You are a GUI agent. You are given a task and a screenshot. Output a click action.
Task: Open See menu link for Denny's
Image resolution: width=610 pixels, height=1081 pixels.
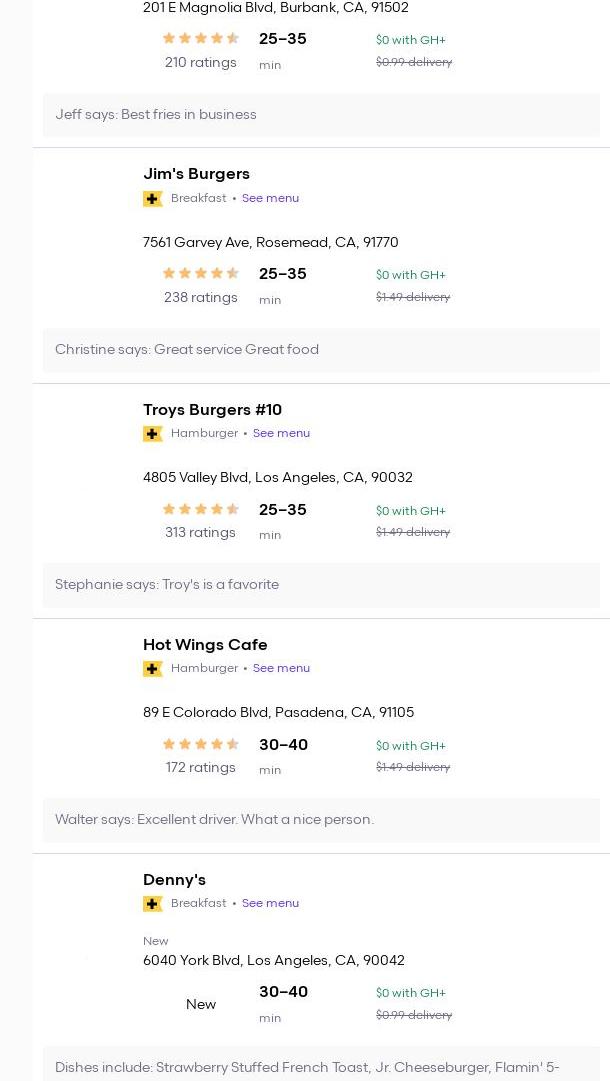(270, 903)
